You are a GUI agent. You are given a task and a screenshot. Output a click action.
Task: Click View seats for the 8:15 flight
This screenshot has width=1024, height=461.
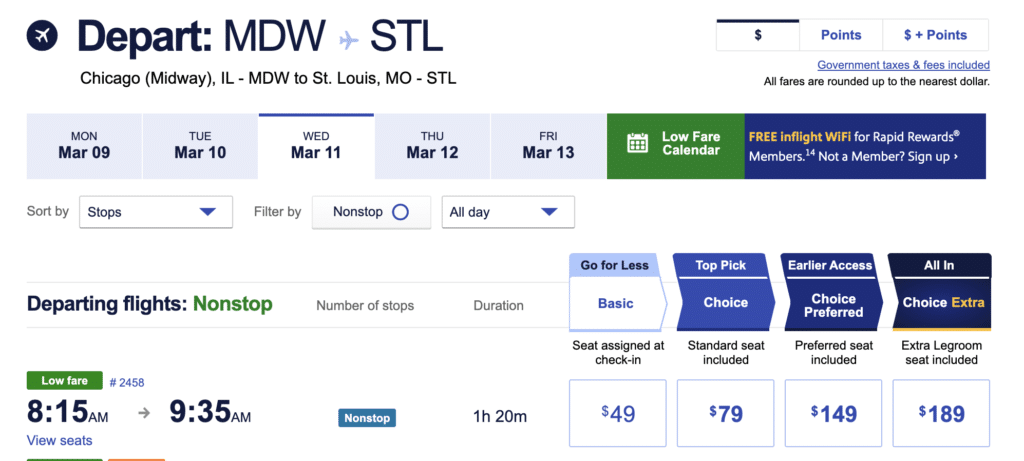click(x=60, y=441)
